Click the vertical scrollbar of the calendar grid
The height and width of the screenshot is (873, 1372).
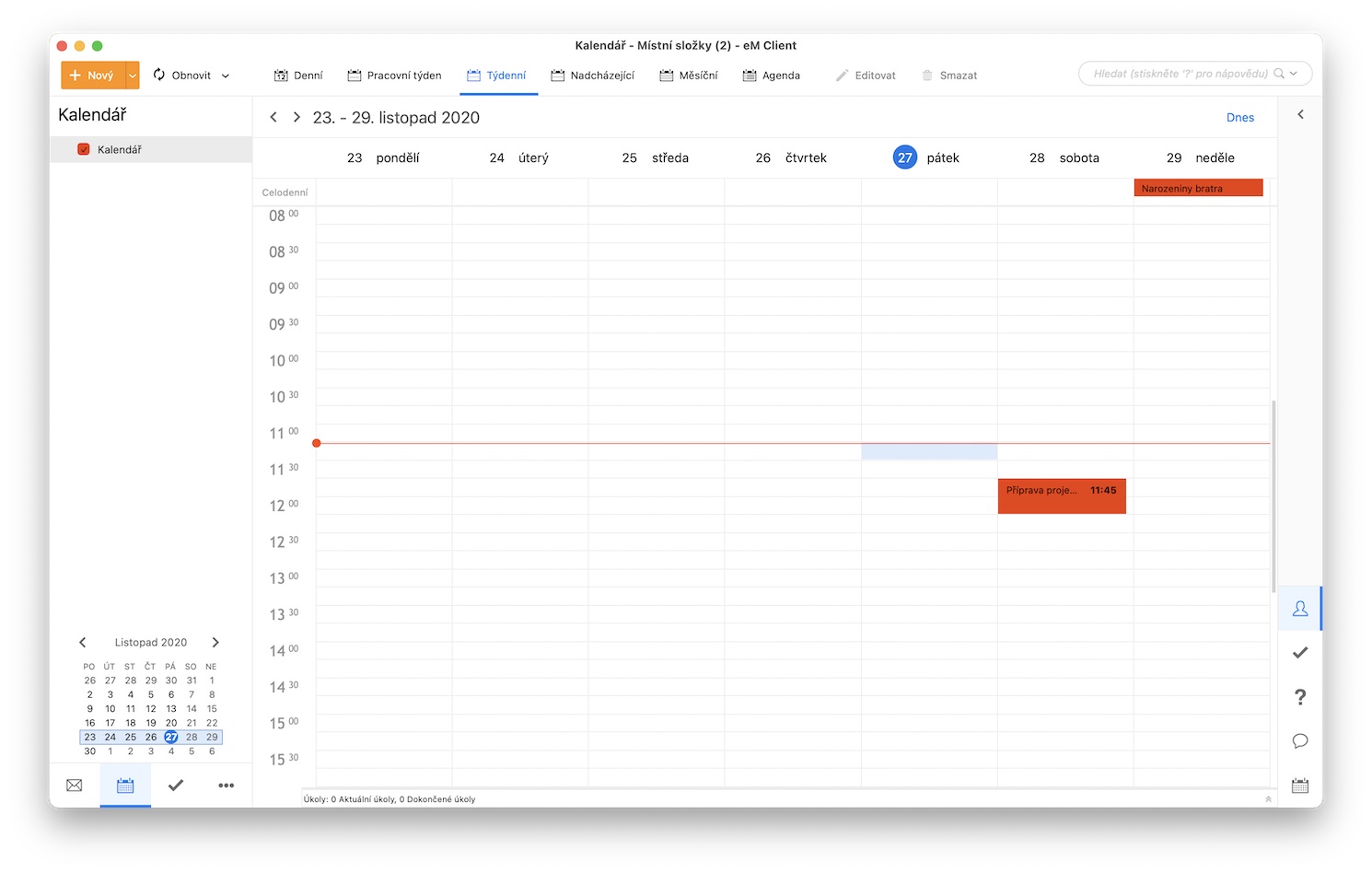(x=1273, y=495)
